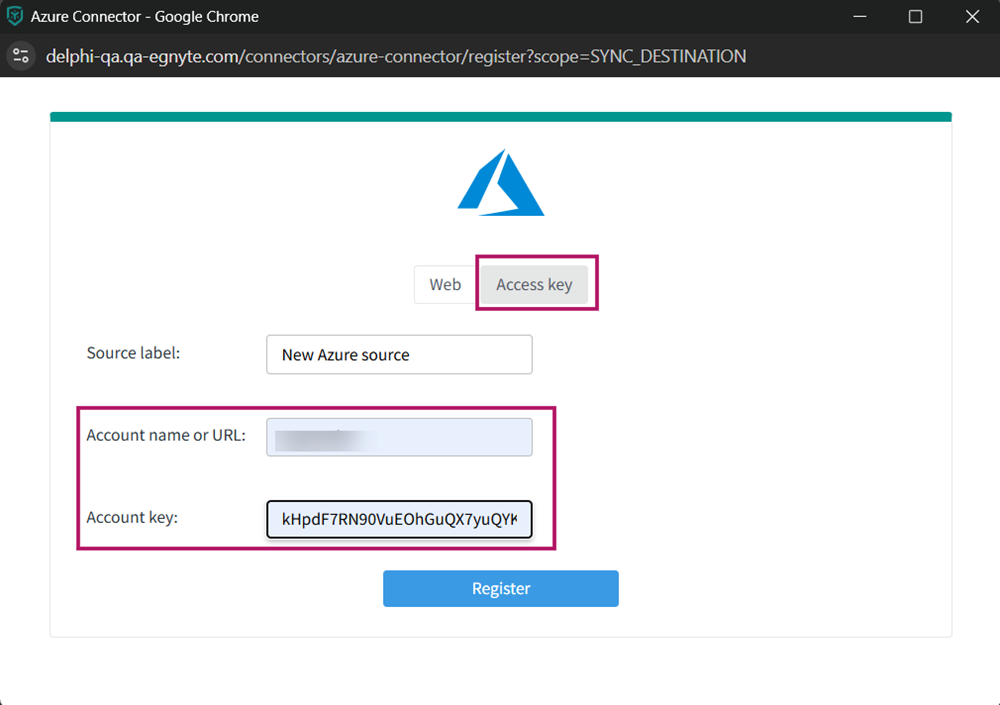Click the "Account name or URL:" caption
Screen dimensions: 1000x705
click(x=166, y=435)
